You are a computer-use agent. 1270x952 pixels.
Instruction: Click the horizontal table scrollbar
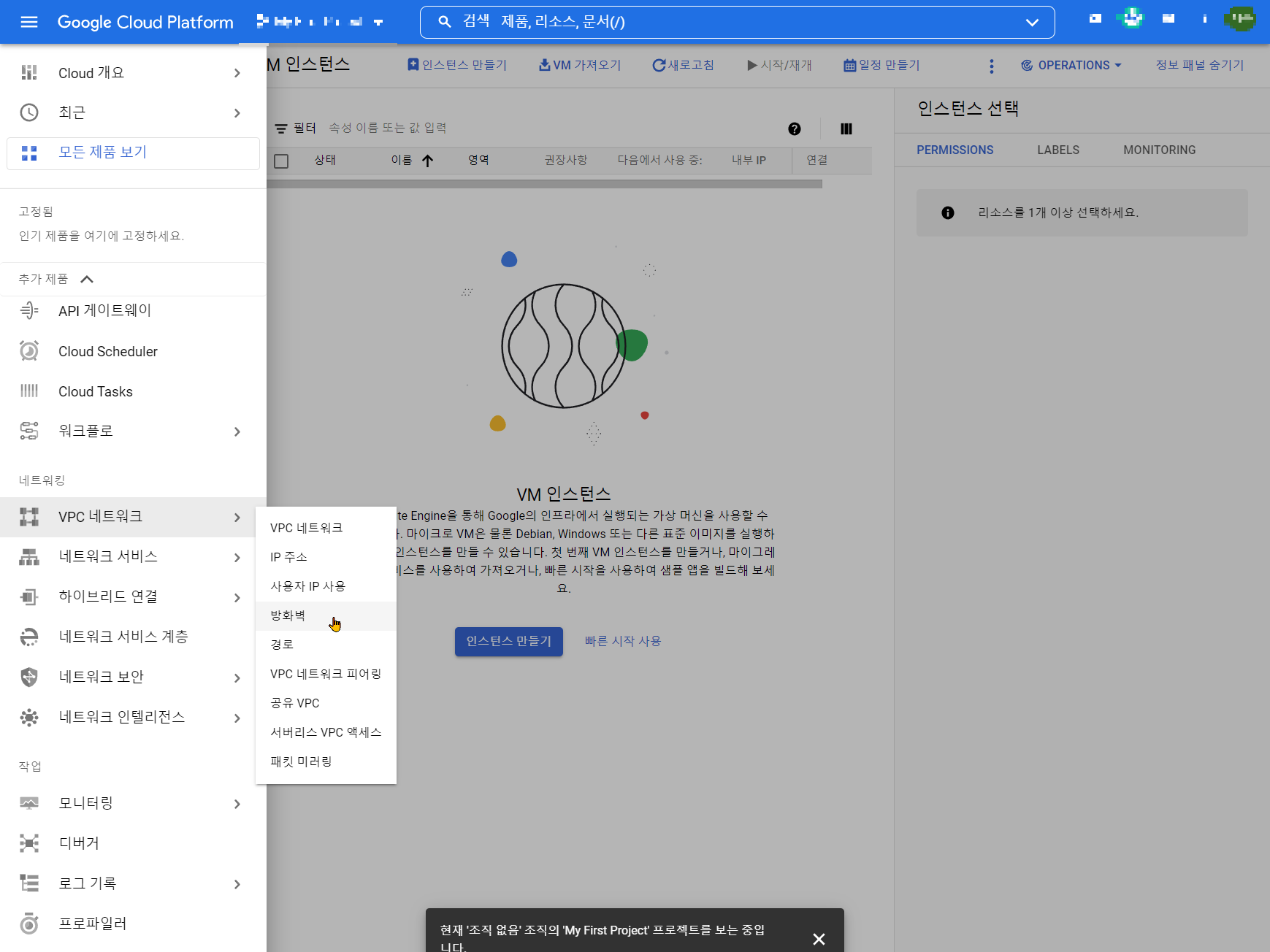(x=544, y=184)
